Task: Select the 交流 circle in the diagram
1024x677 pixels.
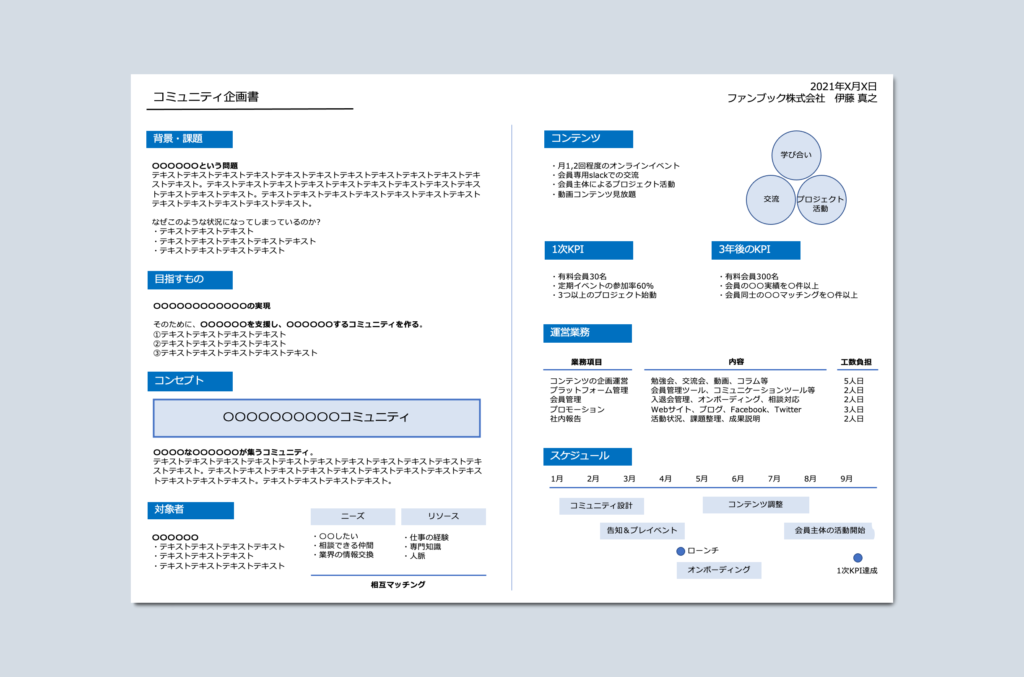Action: click(x=769, y=200)
